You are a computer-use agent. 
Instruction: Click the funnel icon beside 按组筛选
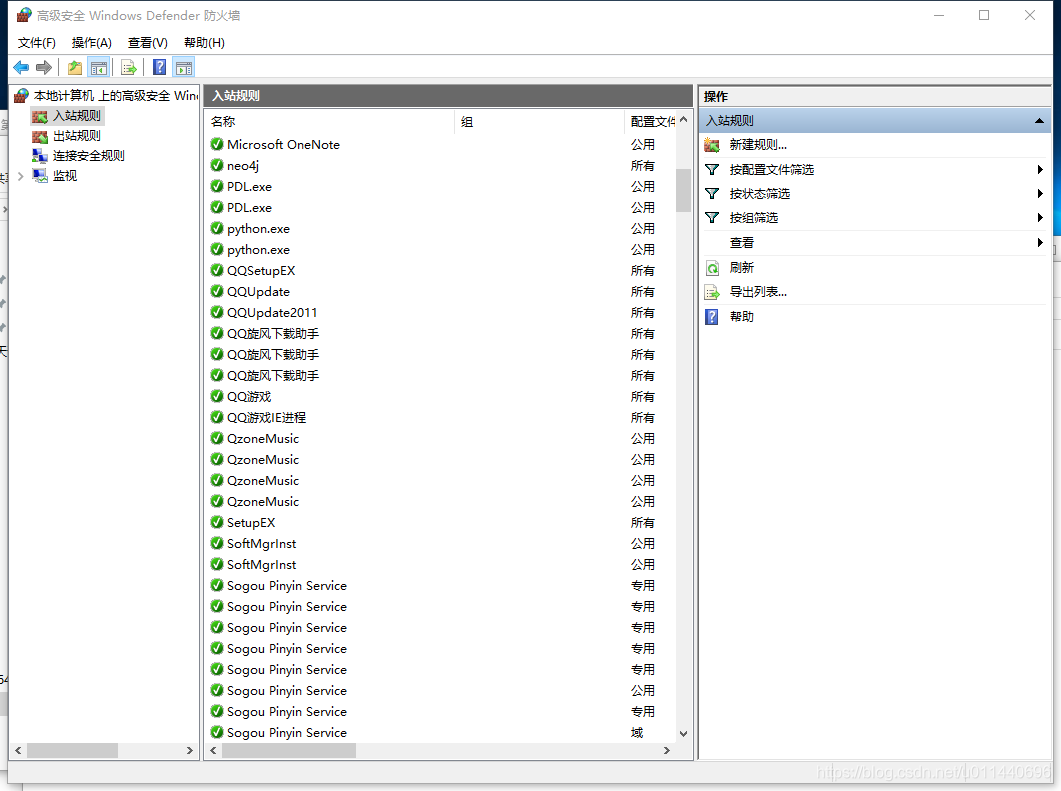click(x=712, y=217)
